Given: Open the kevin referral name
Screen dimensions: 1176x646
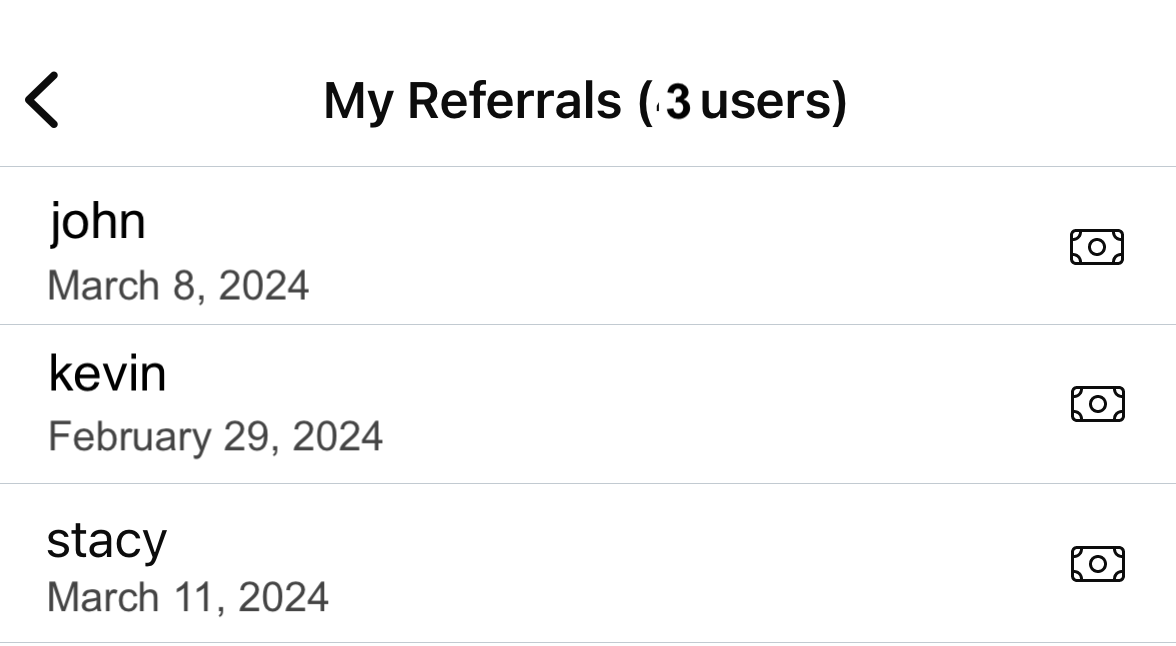Looking at the screenshot, I should point(107,374).
